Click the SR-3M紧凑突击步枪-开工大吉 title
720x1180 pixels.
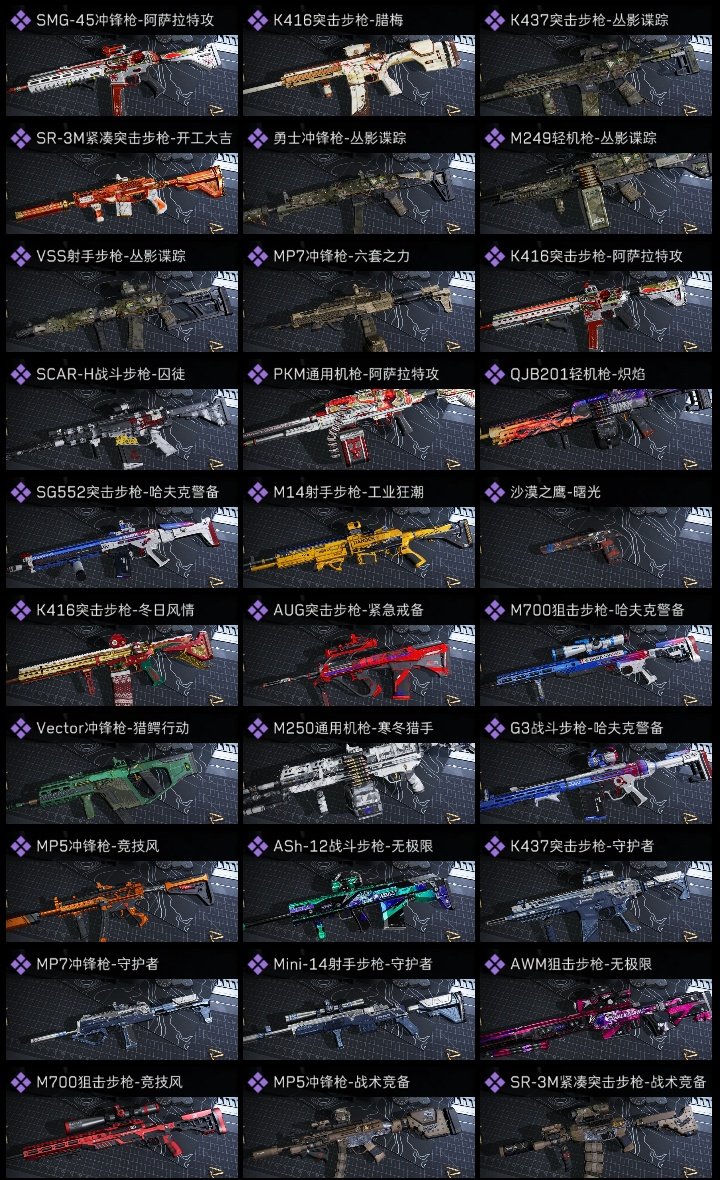(134, 138)
